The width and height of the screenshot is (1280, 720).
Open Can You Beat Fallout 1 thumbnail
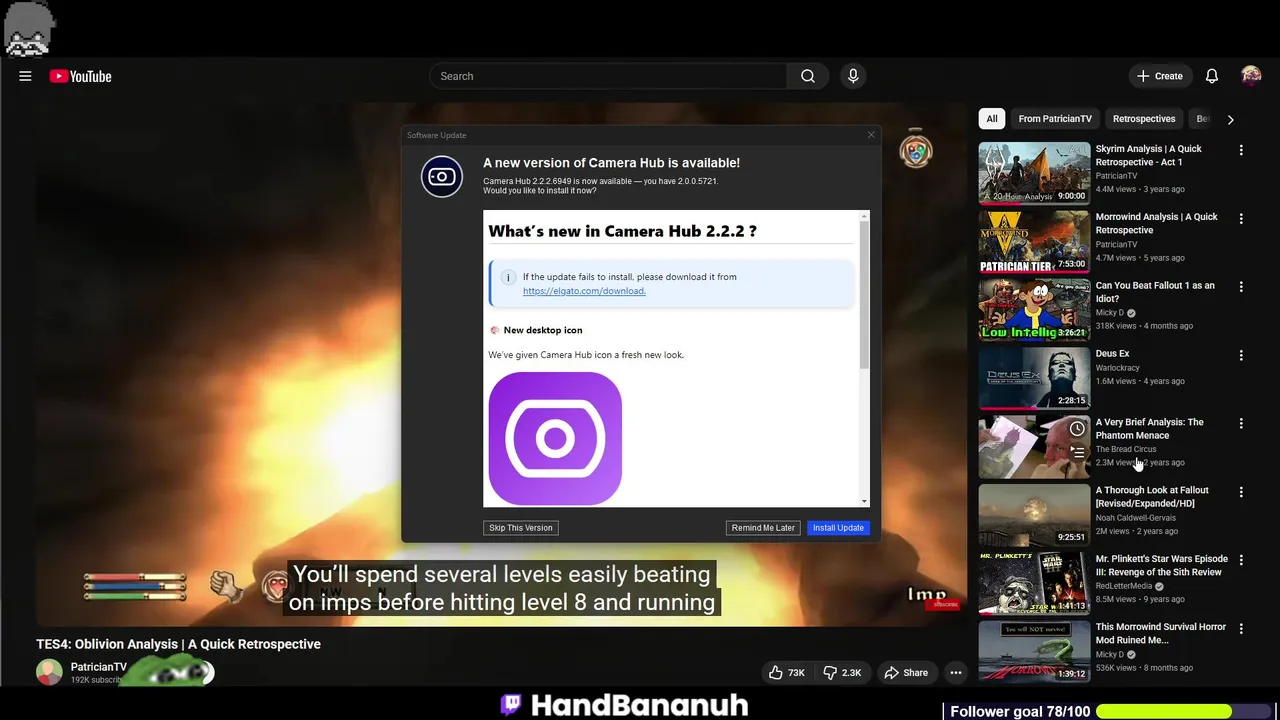pos(1034,310)
